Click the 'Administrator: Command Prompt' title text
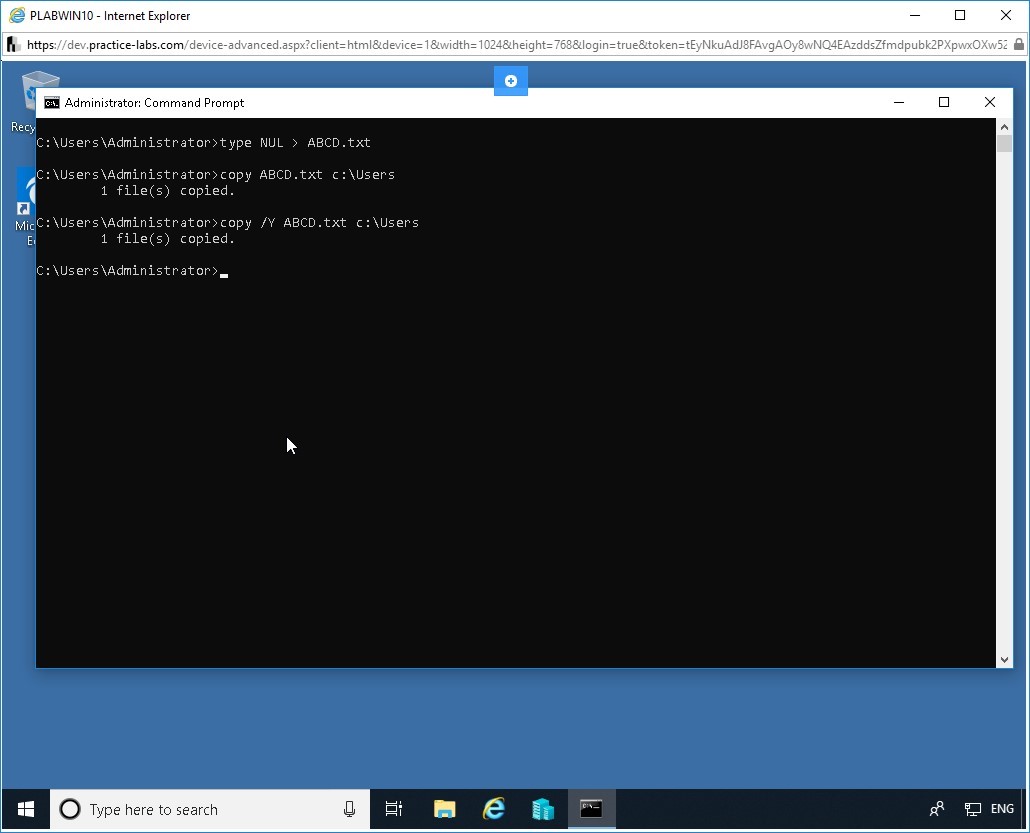The height and width of the screenshot is (833, 1030). click(154, 102)
